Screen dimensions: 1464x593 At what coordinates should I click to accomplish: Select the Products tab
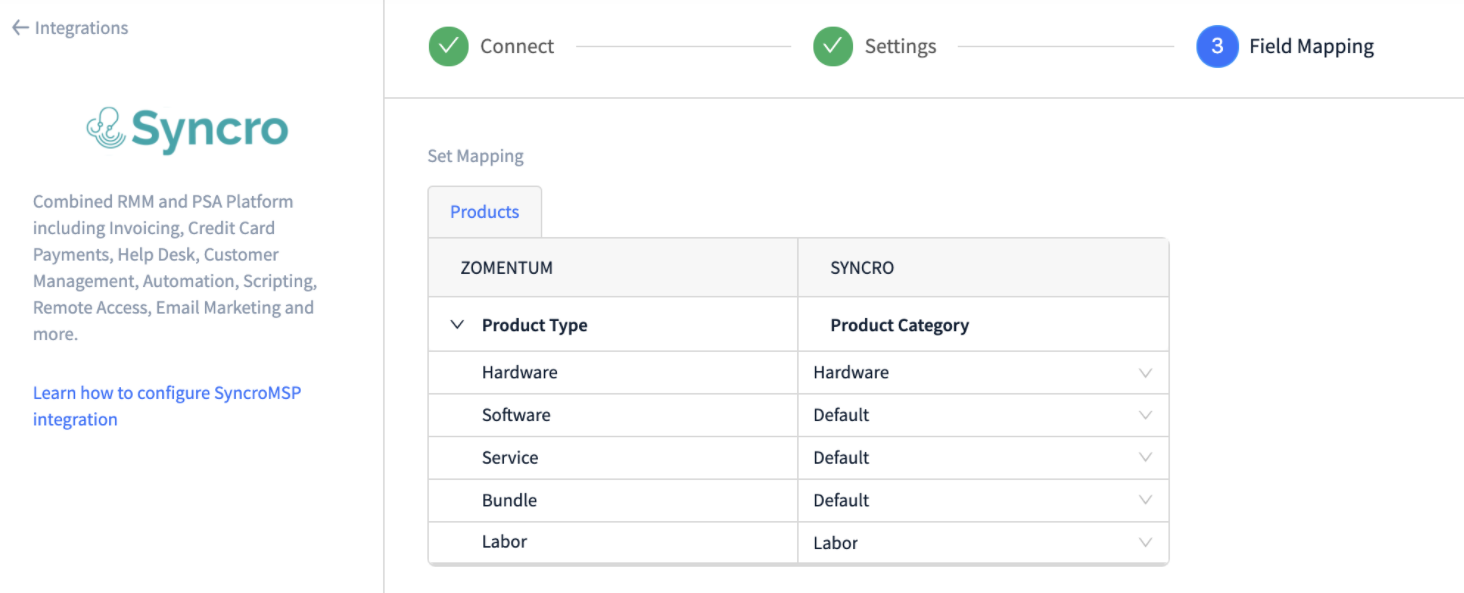(x=484, y=212)
